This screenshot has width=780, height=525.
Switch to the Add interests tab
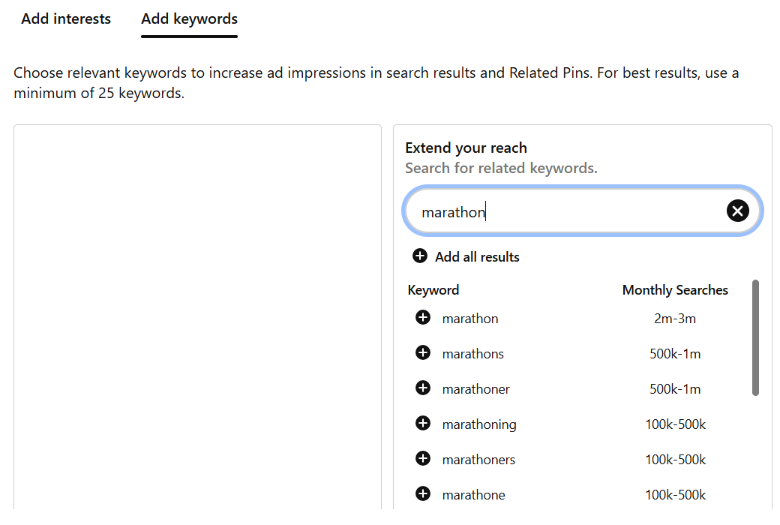[x=66, y=19]
